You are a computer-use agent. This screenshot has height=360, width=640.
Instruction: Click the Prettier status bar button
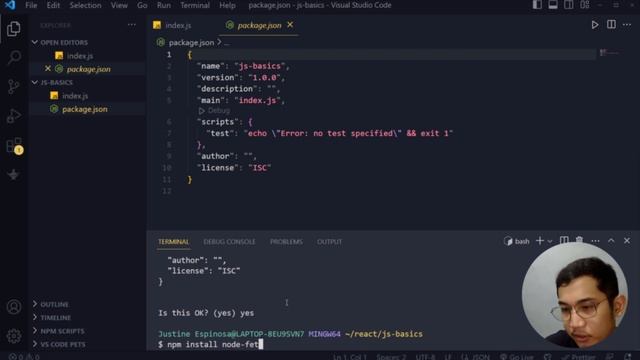578,357
